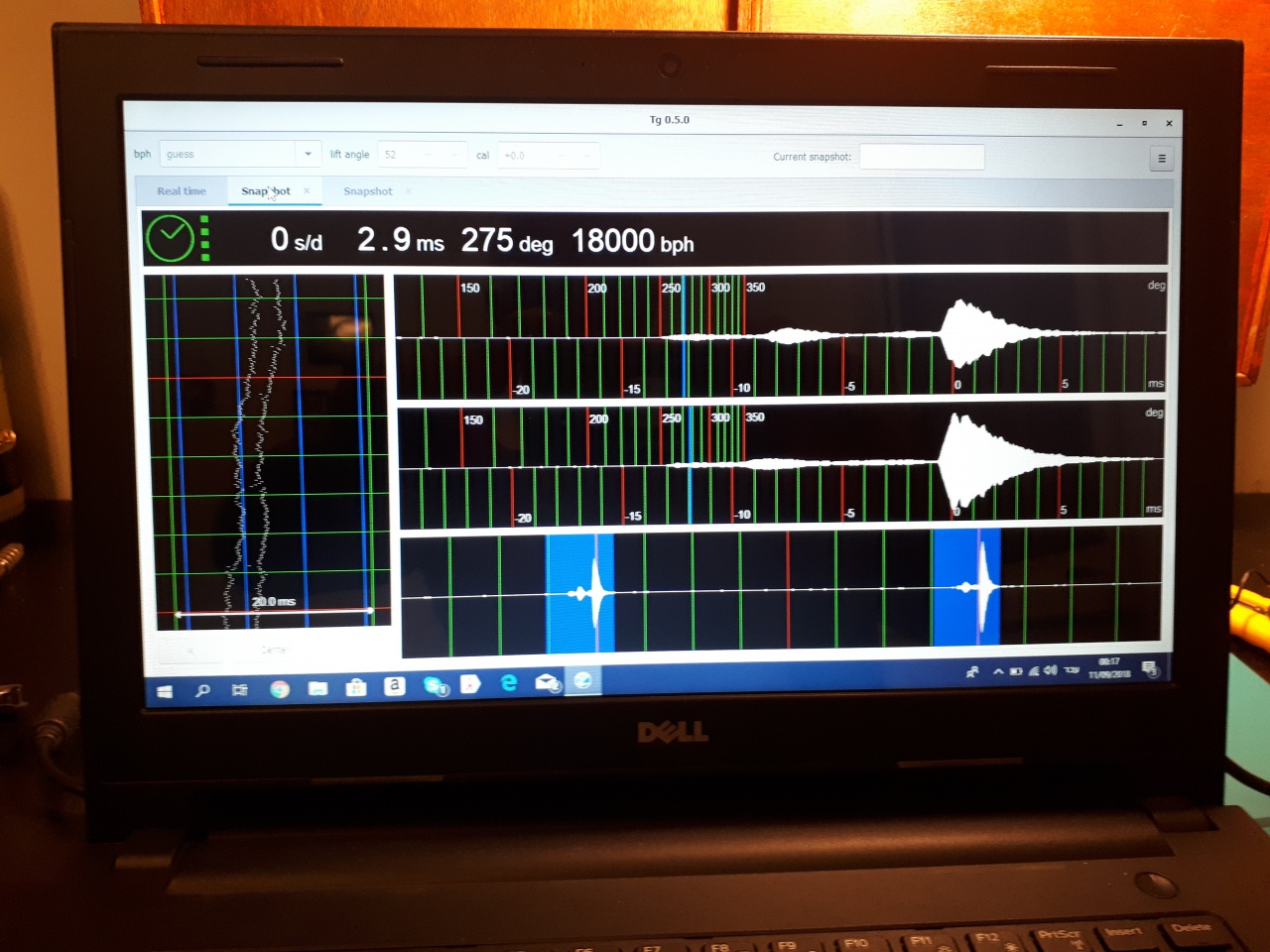
Task: Show hidden system tray icons
Action: [998, 671]
